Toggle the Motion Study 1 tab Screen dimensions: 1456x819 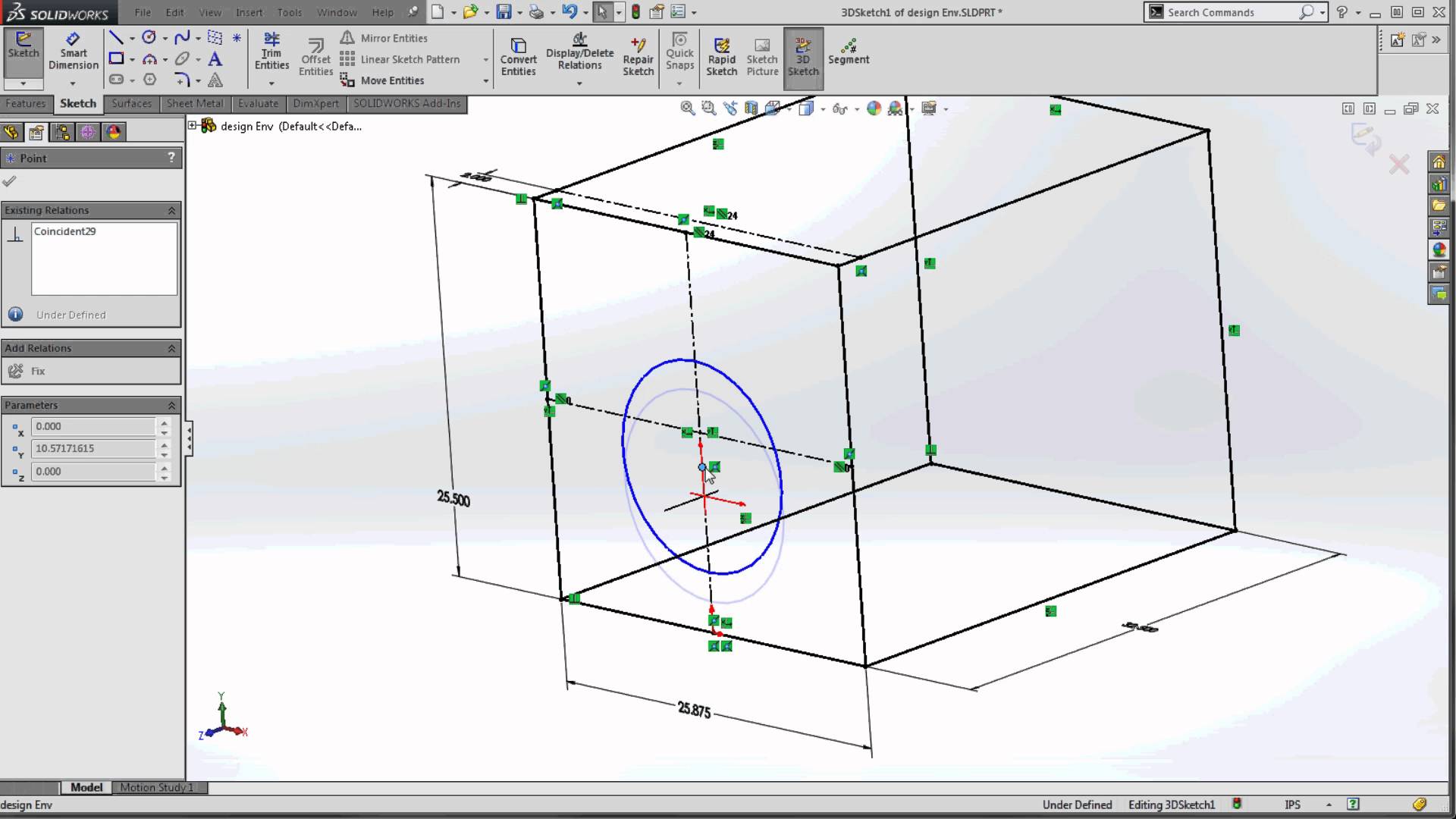tap(156, 787)
